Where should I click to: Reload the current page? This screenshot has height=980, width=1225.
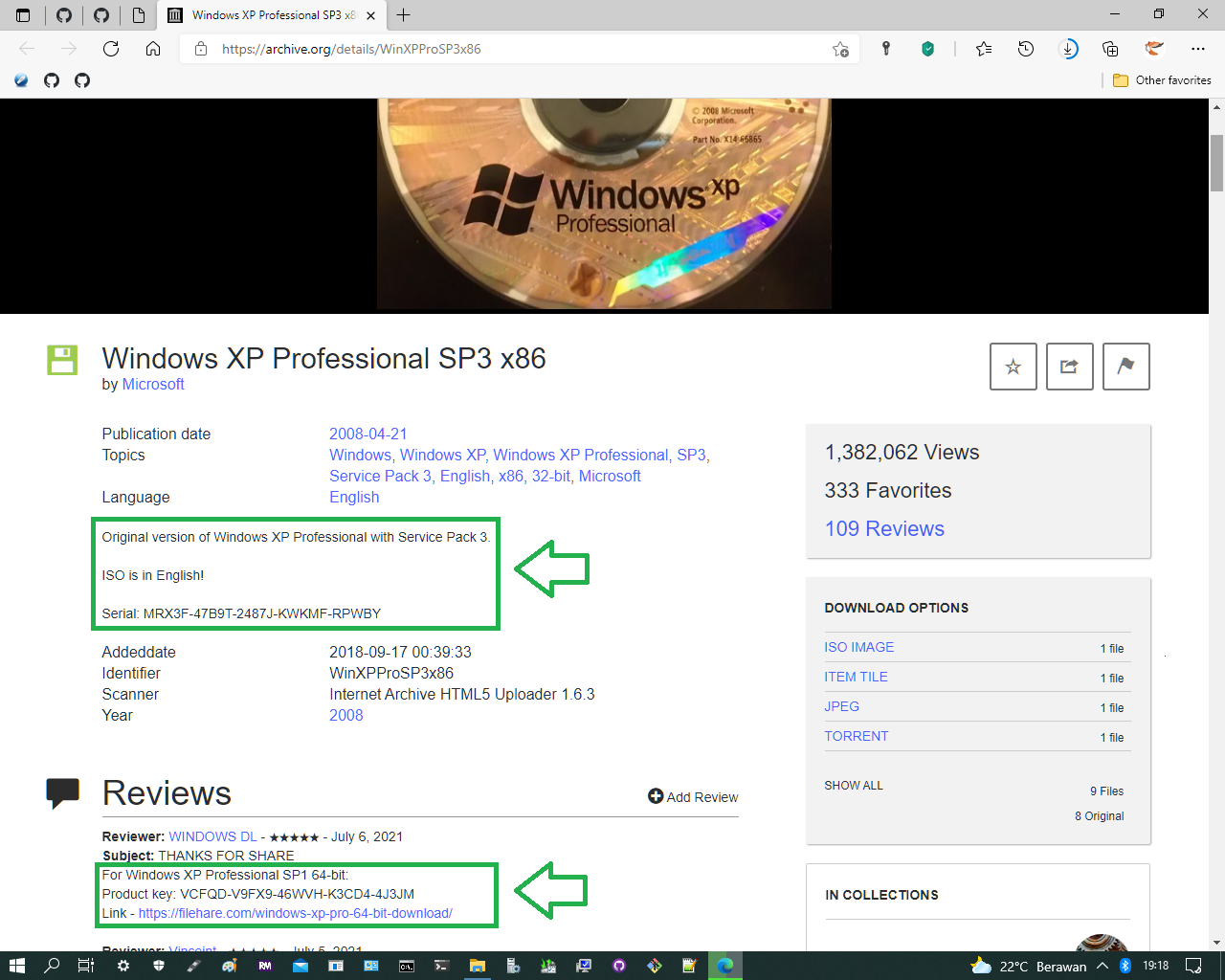point(111,49)
